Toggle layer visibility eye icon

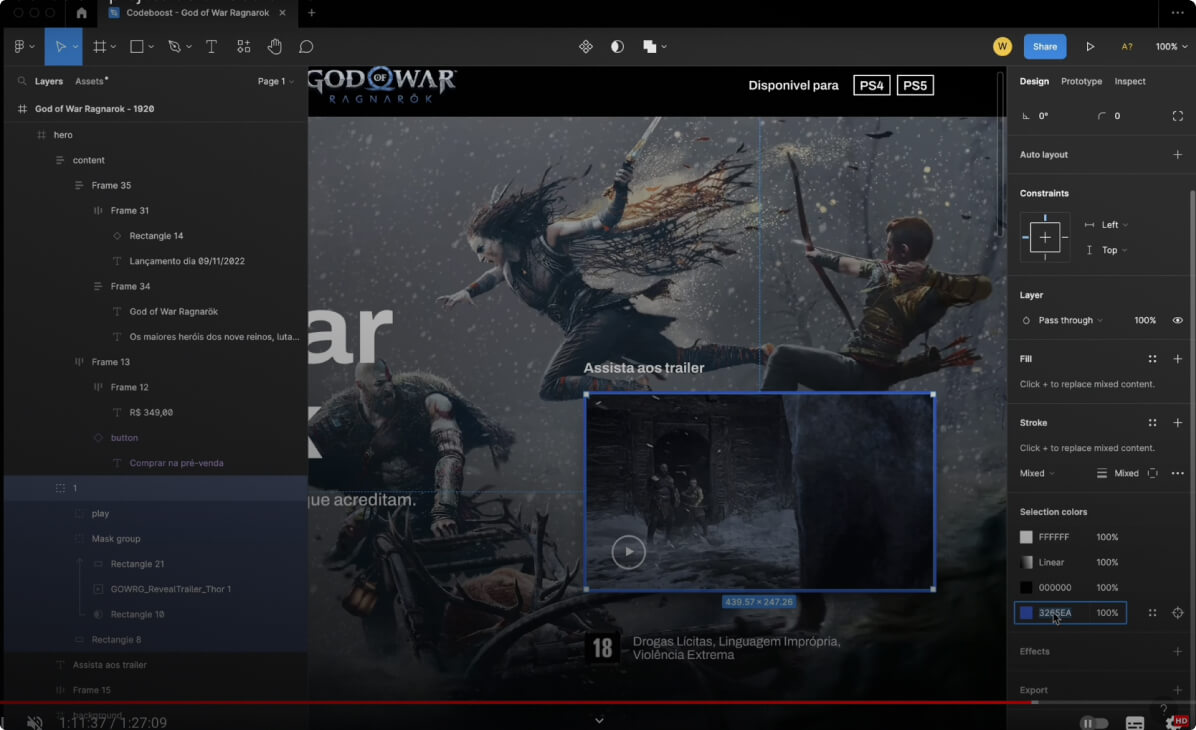1177,321
